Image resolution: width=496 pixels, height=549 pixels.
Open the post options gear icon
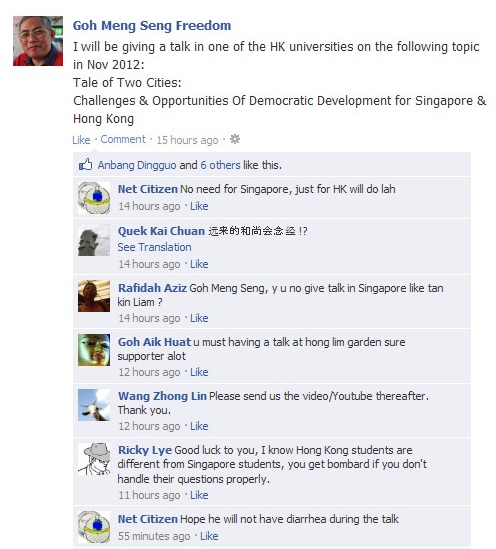tap(235, 139)
